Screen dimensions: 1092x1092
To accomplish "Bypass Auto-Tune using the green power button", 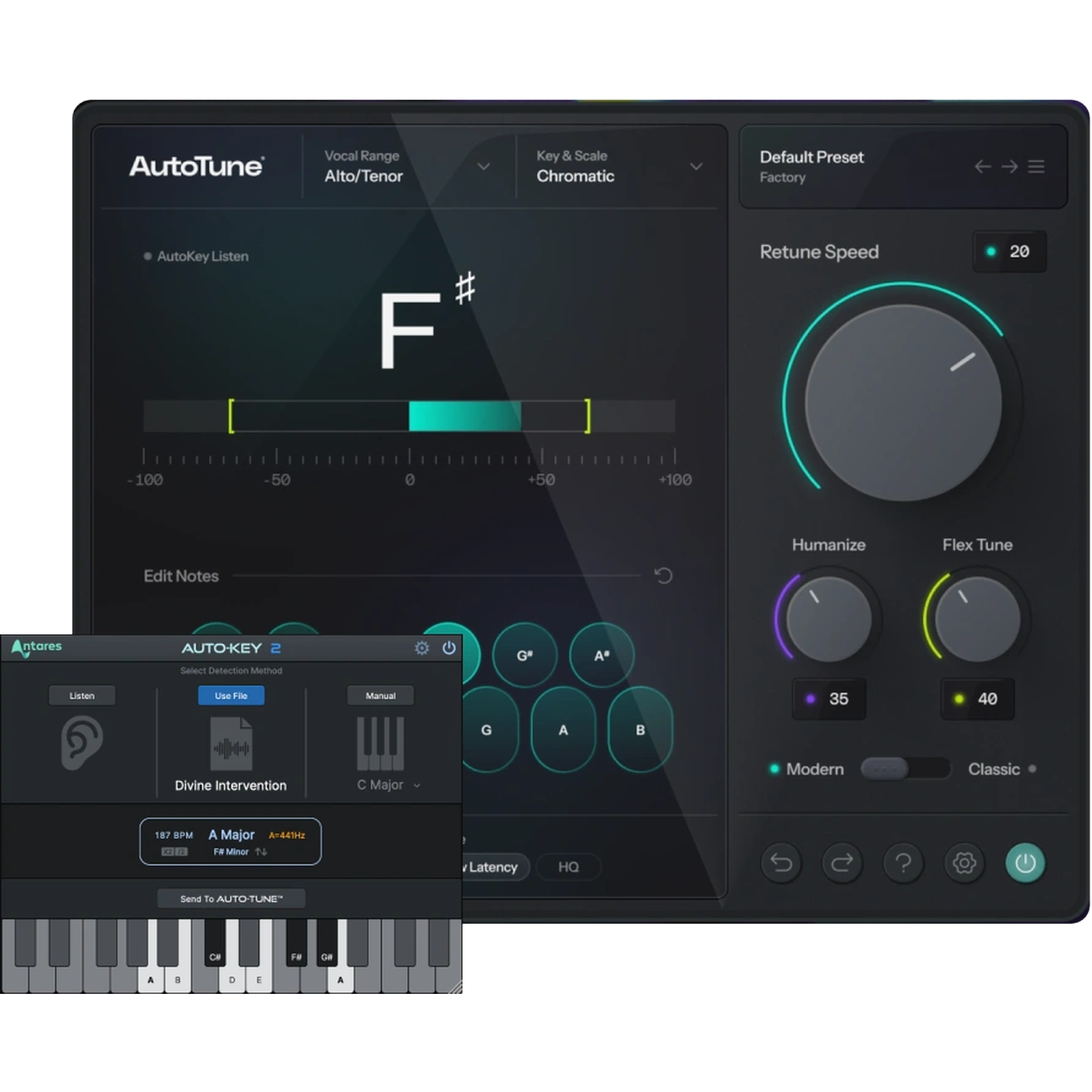I will [1025, 863].
